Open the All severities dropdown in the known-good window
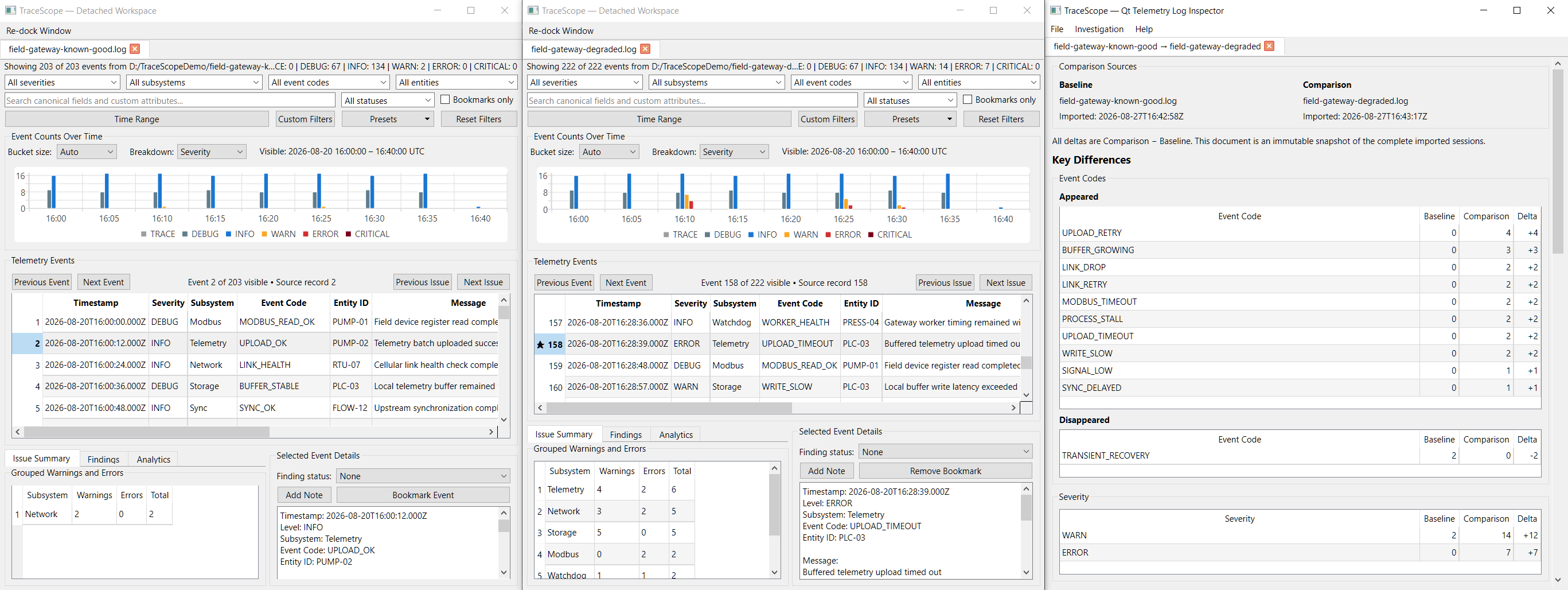 coord(62,82)
